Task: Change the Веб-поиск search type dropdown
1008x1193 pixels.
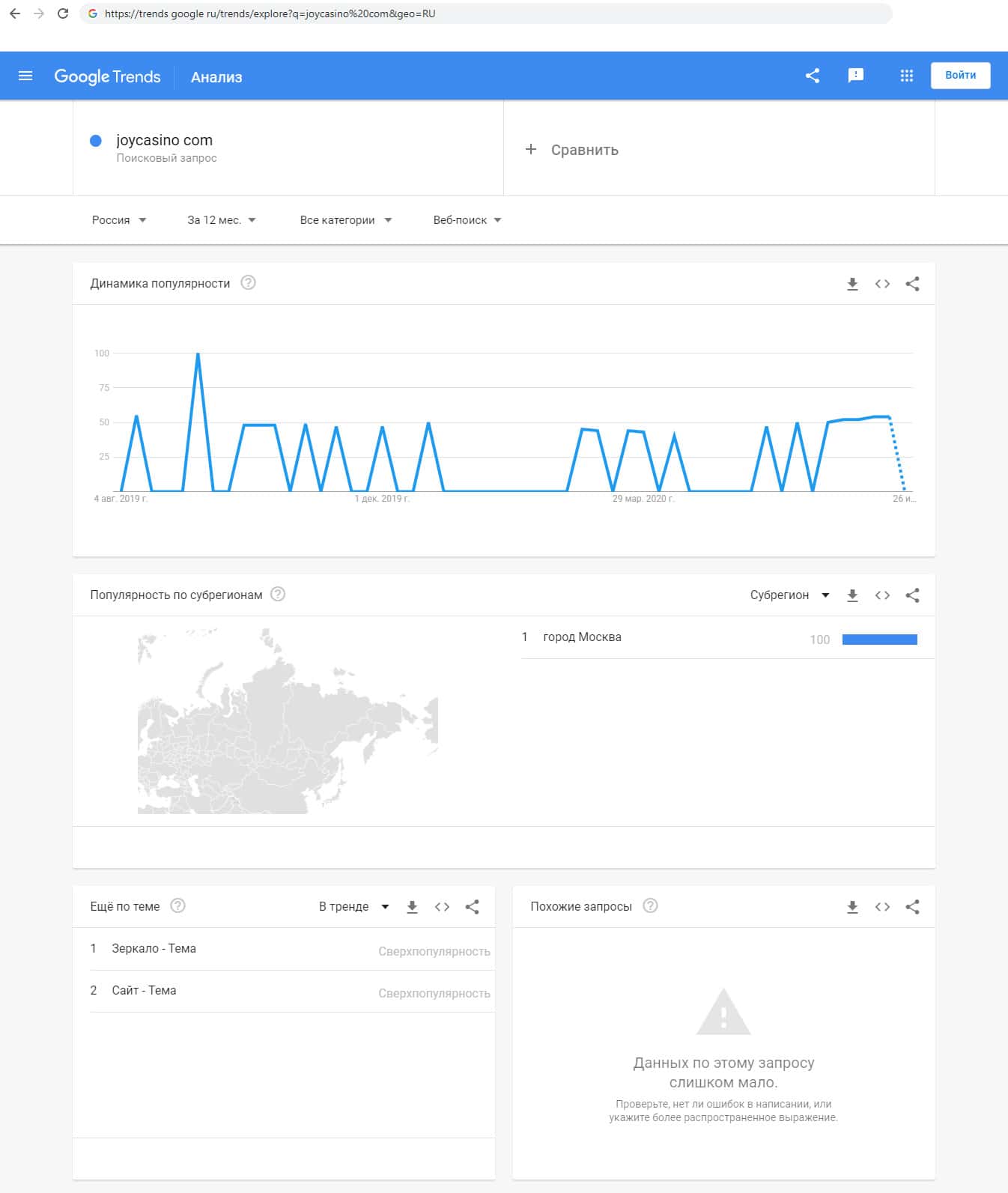Action: coord(467,220)
